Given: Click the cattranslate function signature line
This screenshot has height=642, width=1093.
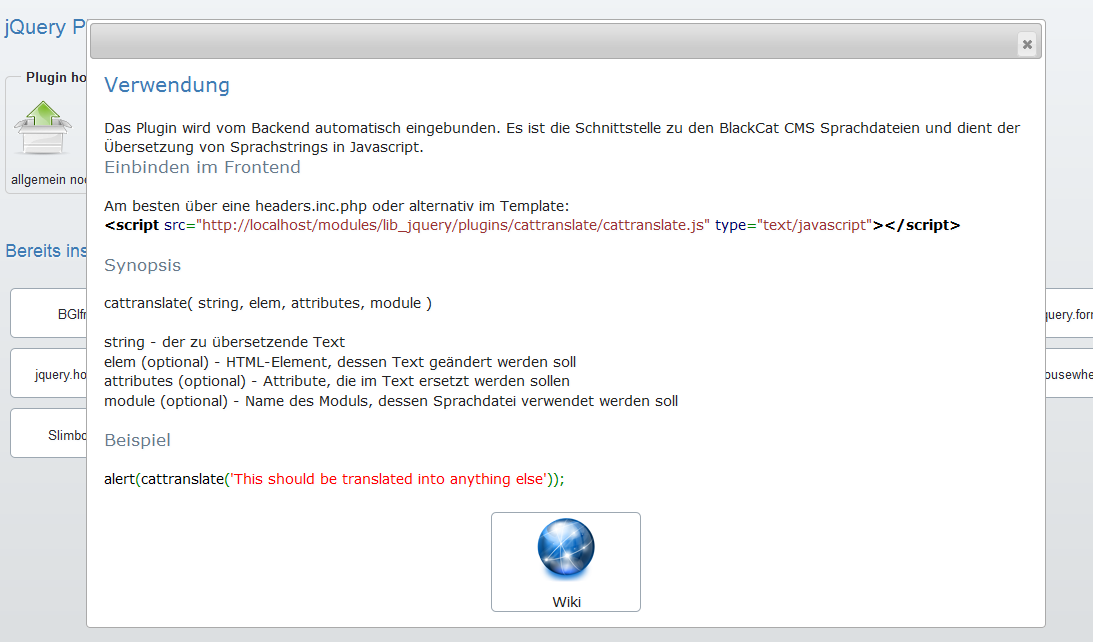Looking at the screenshot, I should (267, 302).
